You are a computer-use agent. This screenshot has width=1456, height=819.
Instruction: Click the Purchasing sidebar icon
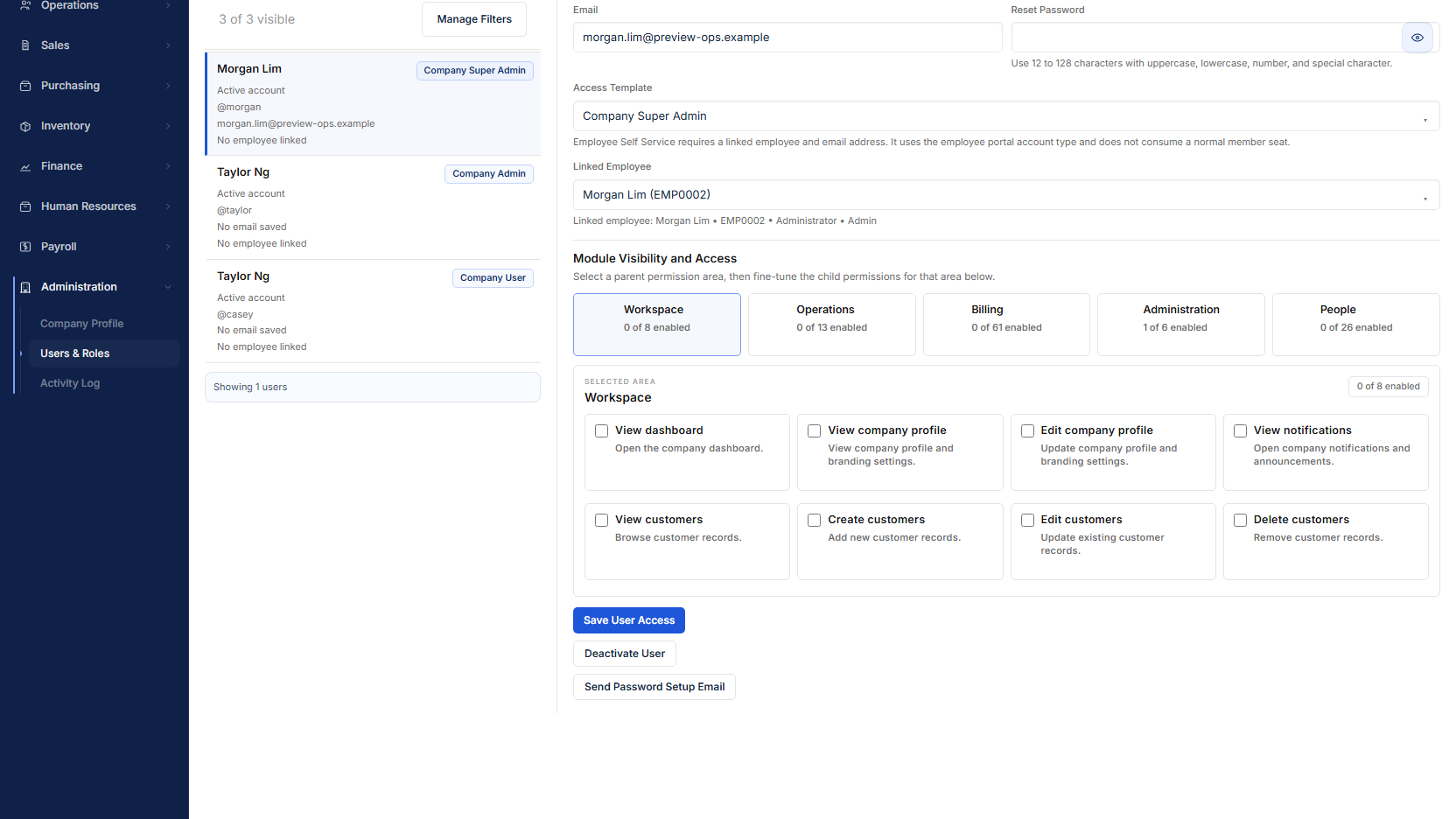pos(25,86)
